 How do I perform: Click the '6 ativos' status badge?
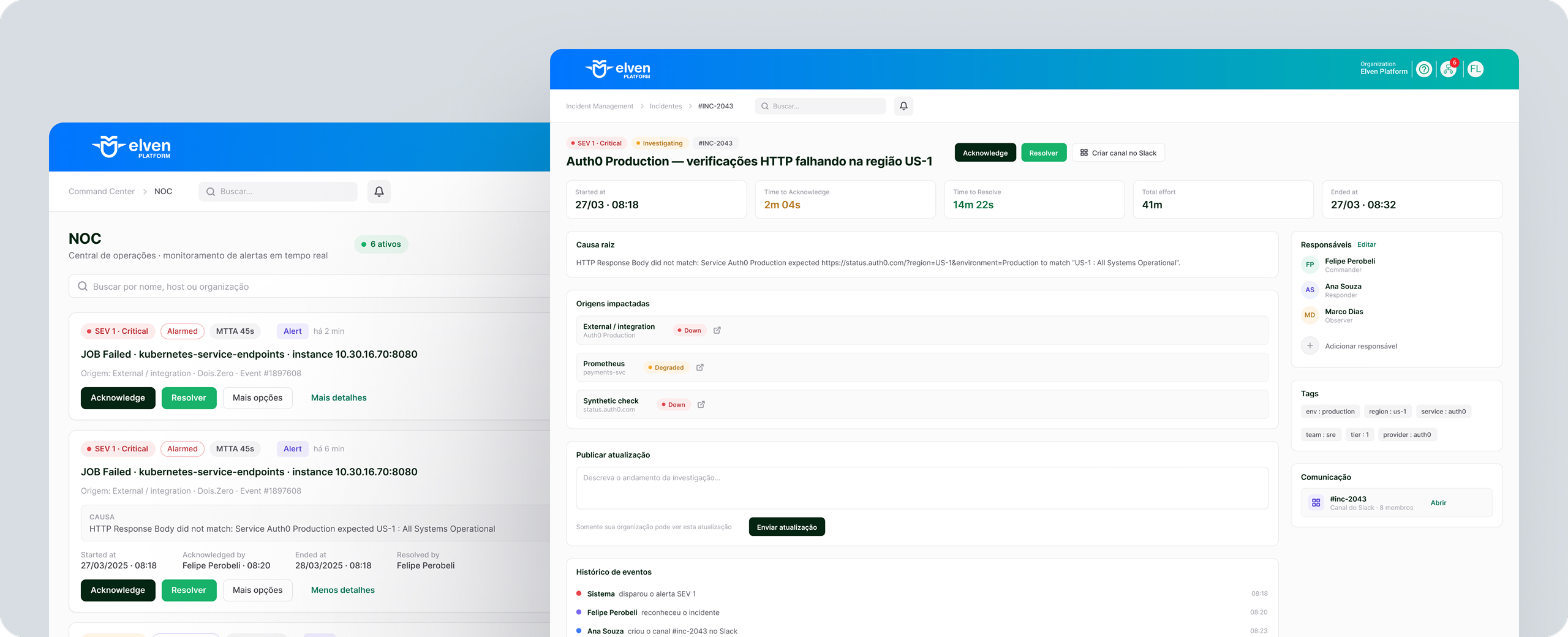[x=381, y=244]
